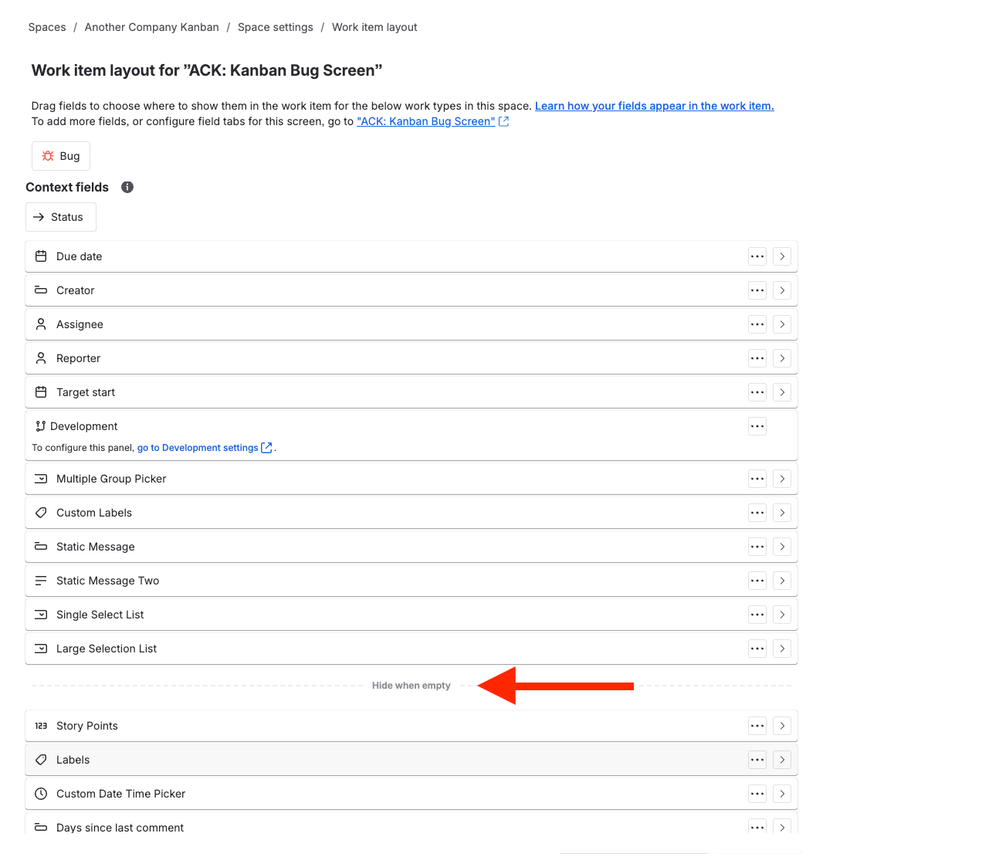The image size is (999, 854).
Task: Open the more options menu for Creator
Action: click(x=757, y=290)
